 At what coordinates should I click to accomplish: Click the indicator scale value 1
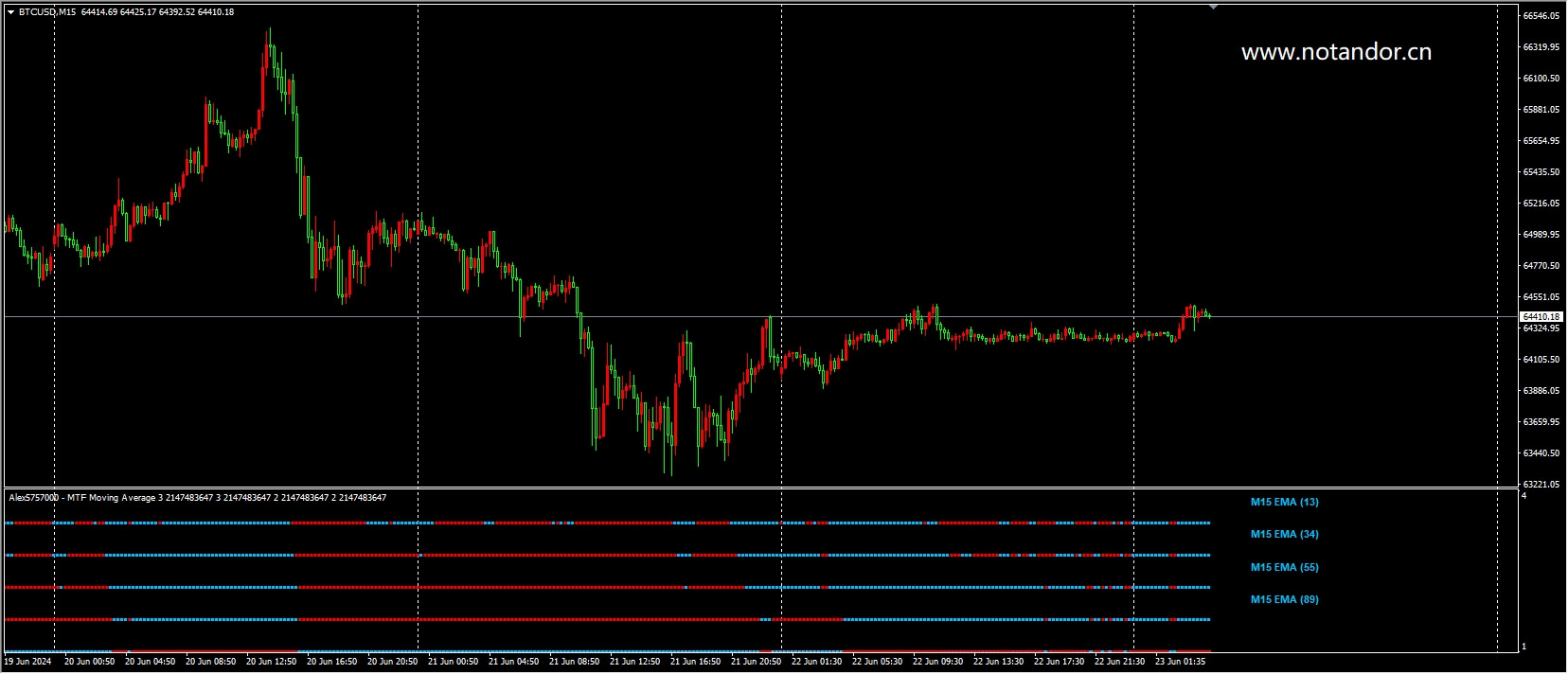1523,647
